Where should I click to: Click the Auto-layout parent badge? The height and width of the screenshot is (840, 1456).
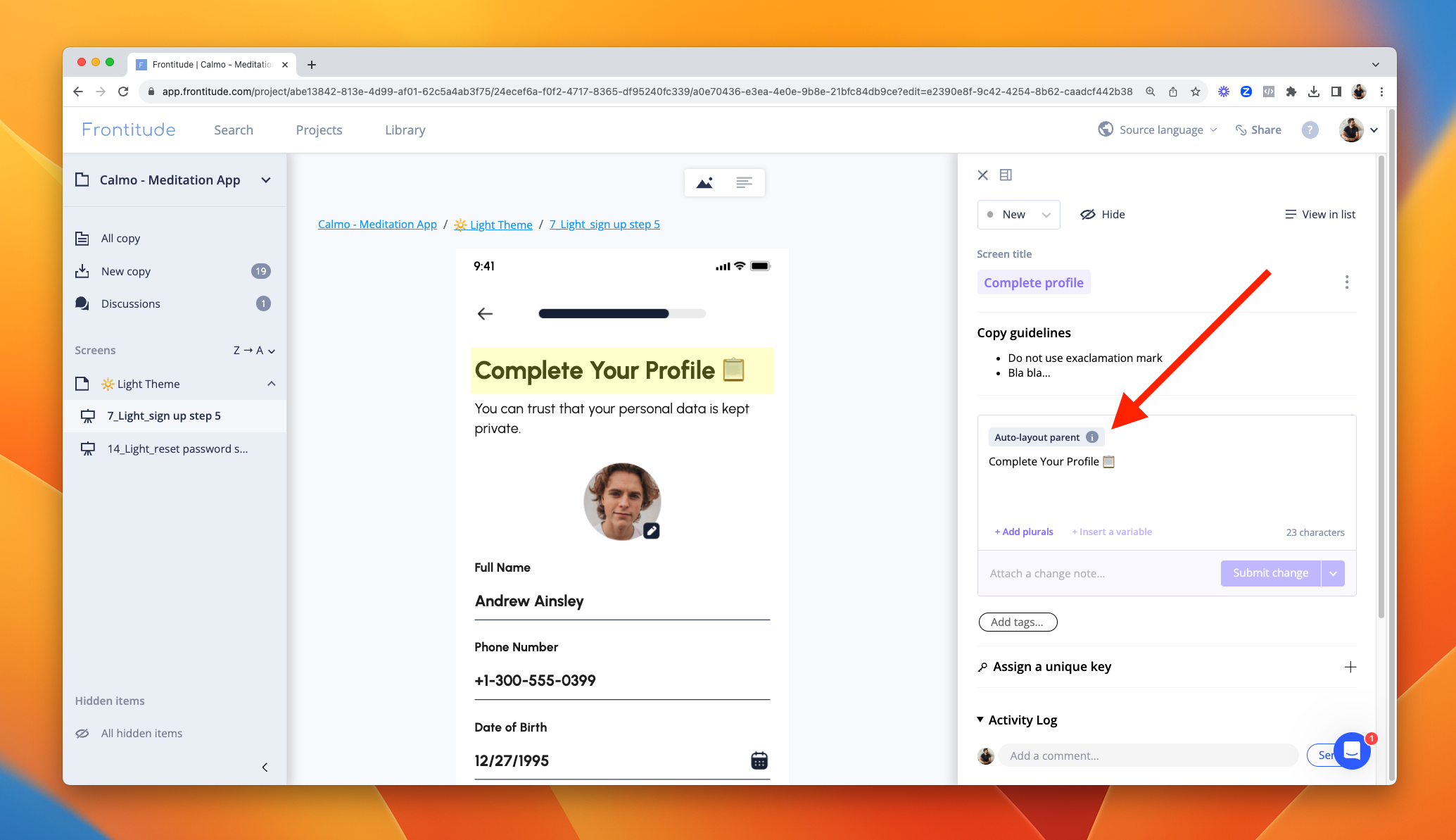1046,437
